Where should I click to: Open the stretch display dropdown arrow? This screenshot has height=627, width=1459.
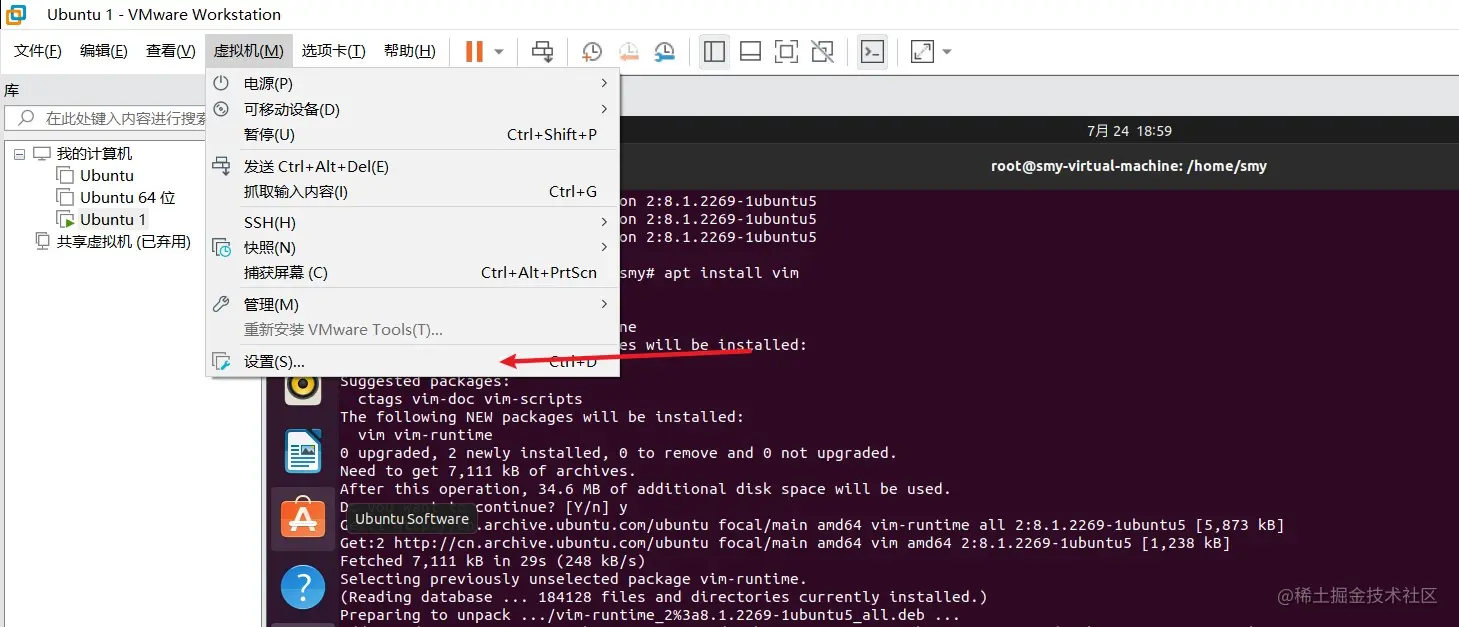tap(947, 51)
